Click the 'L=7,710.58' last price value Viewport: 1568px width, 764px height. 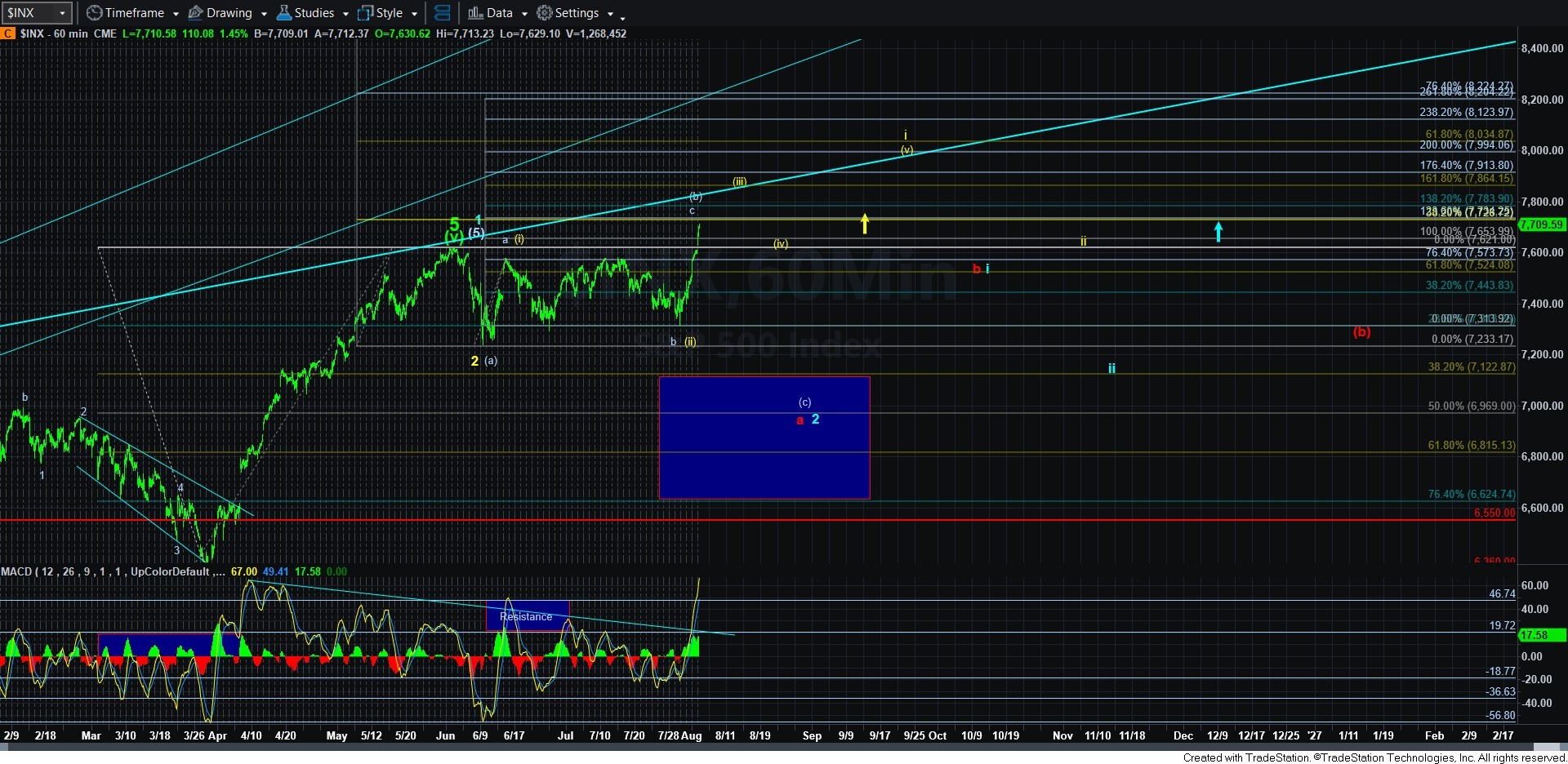149,33
